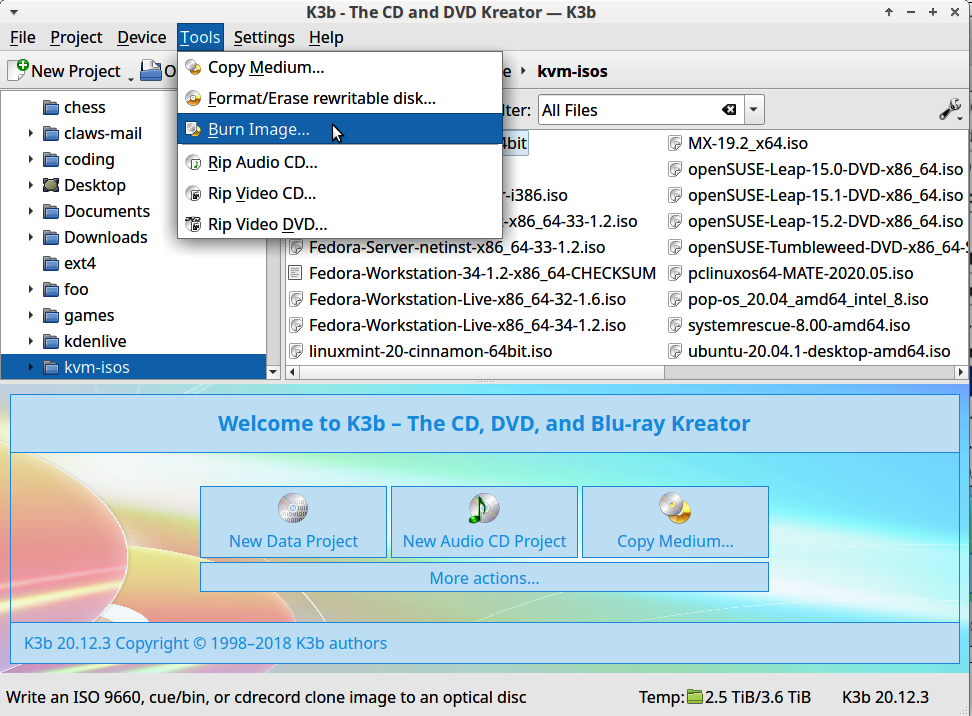Expand the Downloads folder in the sidebar tree
Screen dimensions: 972x716
coord(30,237)
